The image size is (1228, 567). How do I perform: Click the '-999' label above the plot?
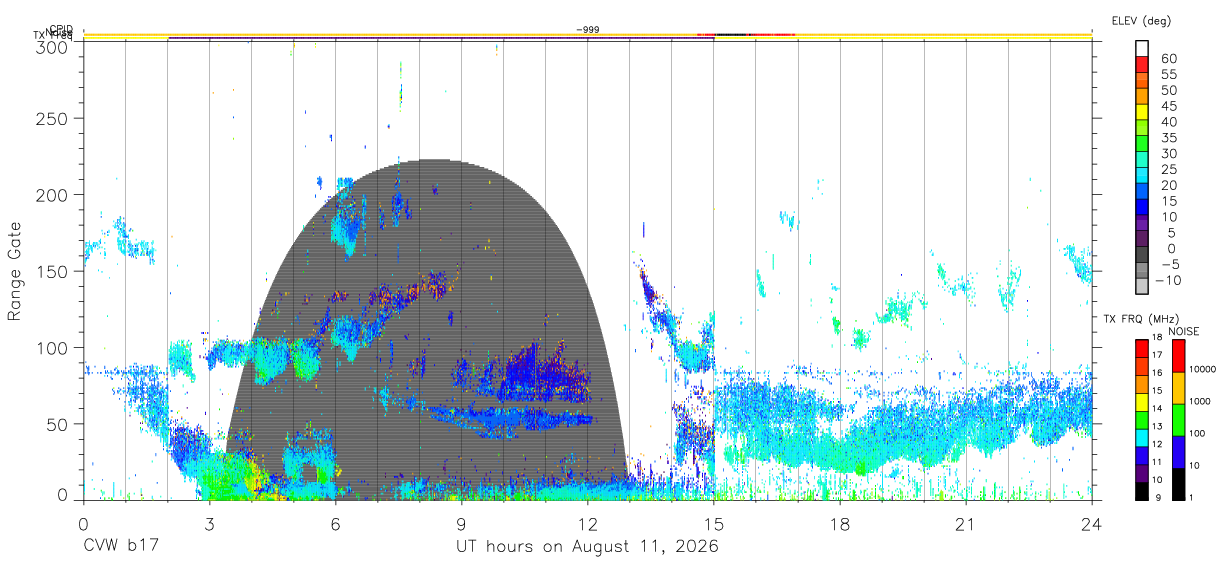coord(588,29)
